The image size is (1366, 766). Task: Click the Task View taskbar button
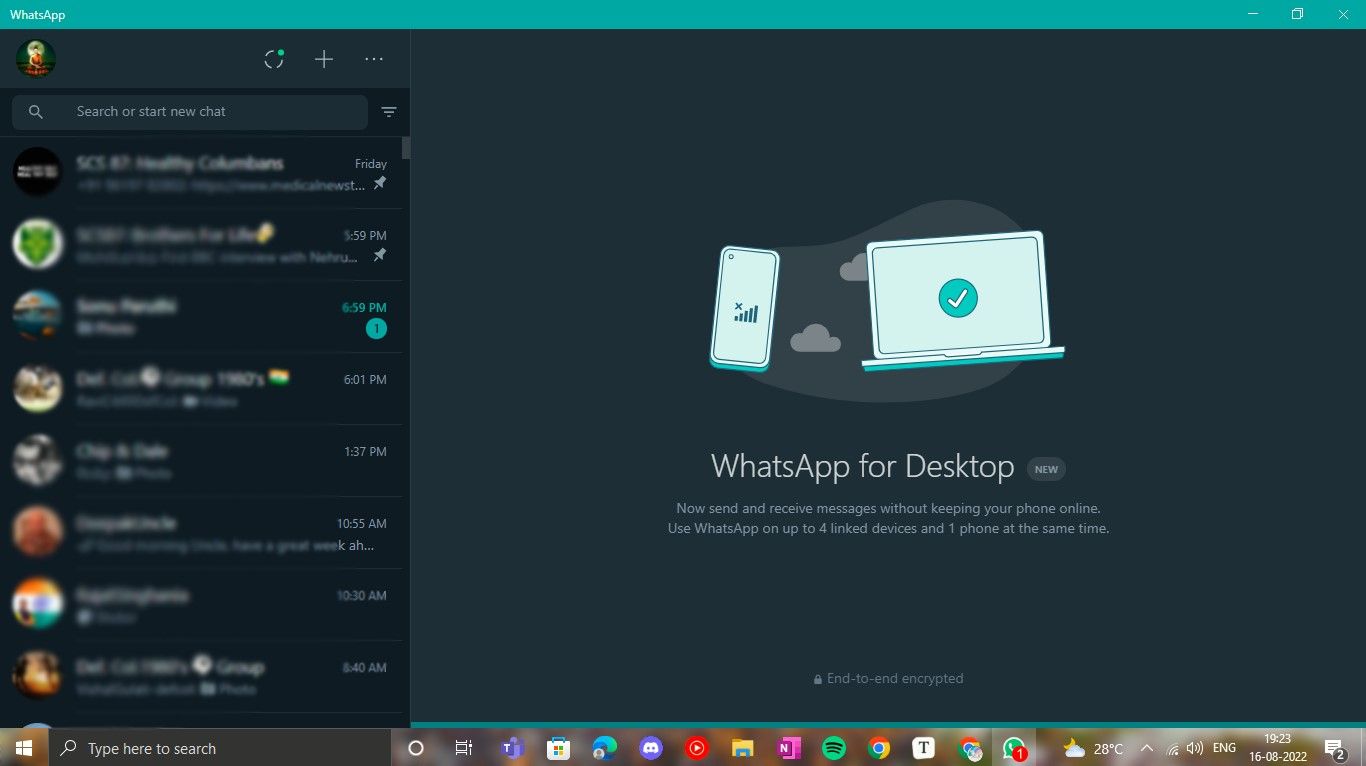point(463,748)
